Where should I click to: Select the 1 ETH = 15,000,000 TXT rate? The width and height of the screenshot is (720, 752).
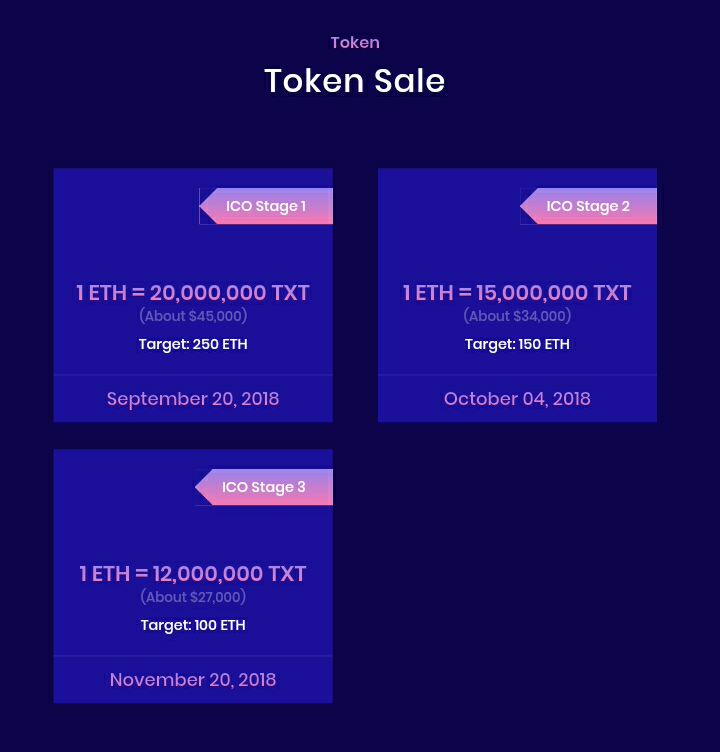click(517, 293)
